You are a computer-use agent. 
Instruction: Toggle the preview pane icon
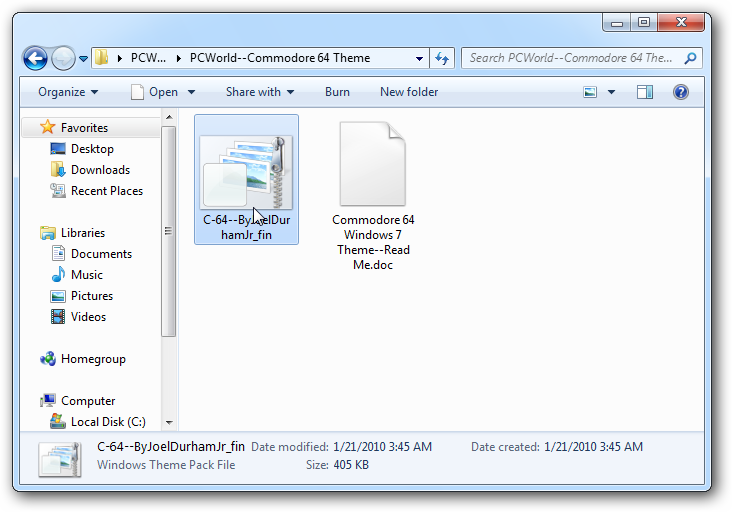645,92
